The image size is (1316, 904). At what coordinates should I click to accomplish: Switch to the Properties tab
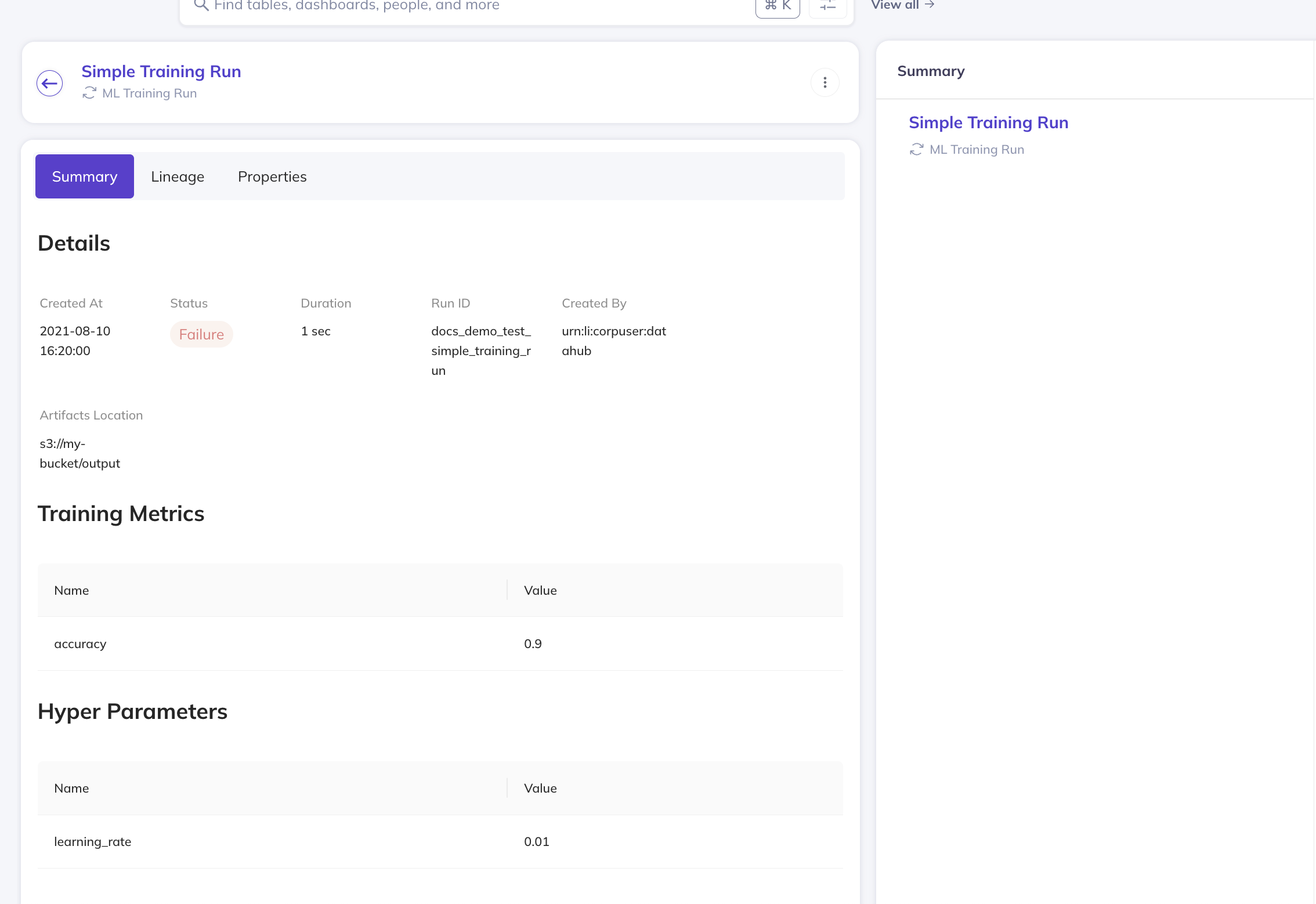272,176
